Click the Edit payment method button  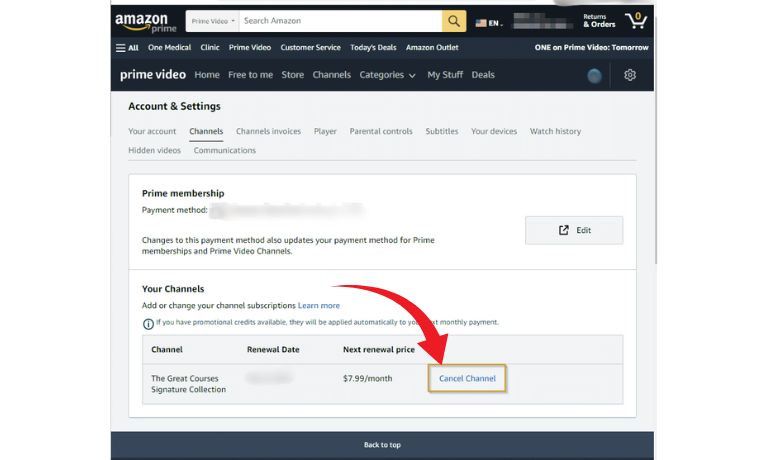(x=574, y=230)
